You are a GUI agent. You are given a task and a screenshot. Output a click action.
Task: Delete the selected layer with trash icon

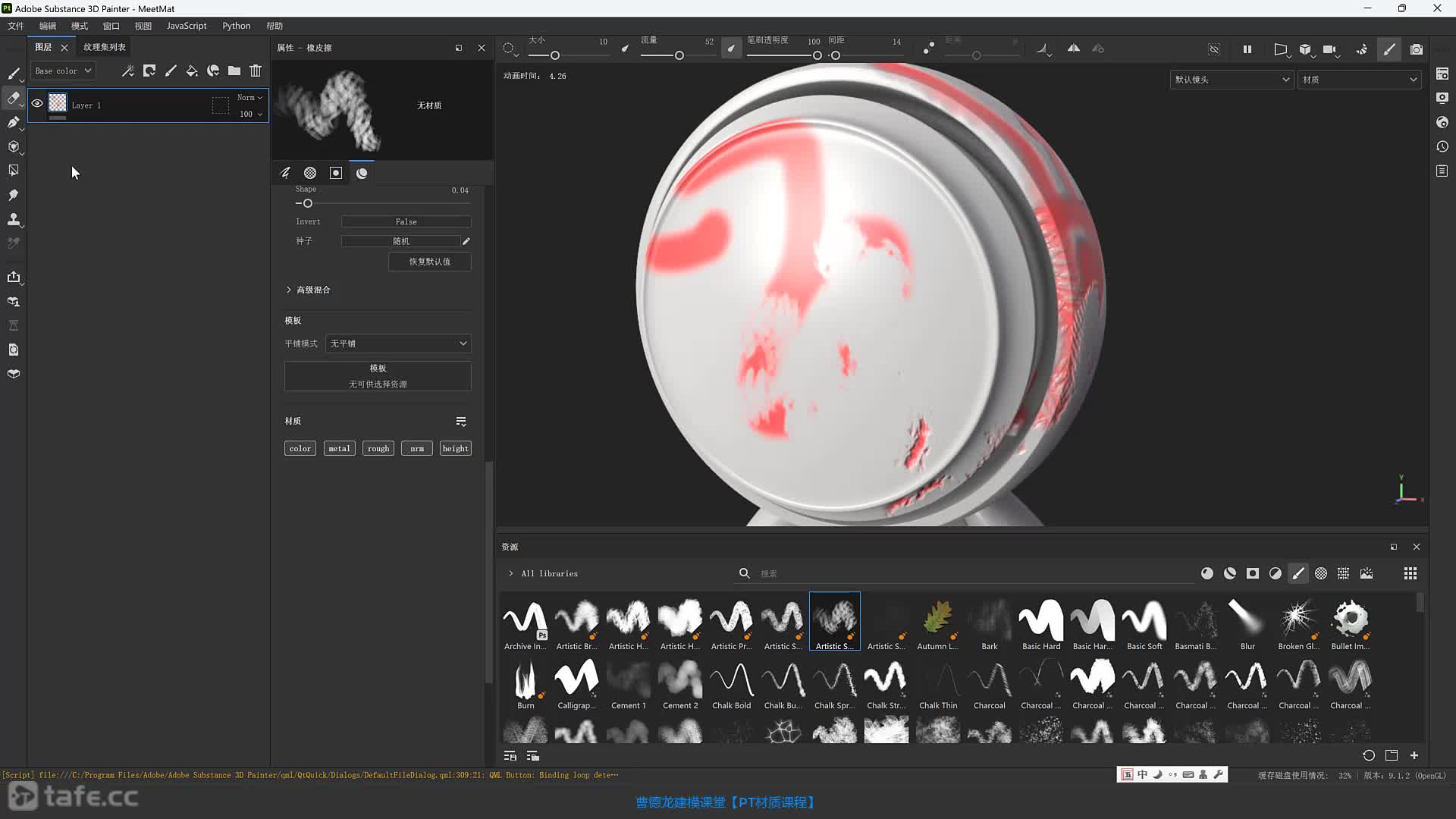256,71
